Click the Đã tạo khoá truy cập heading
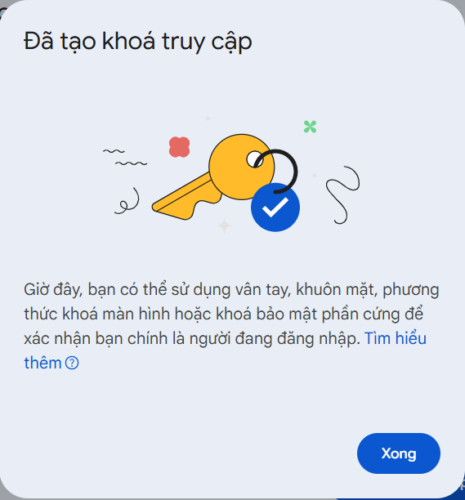 coord(138,42)
